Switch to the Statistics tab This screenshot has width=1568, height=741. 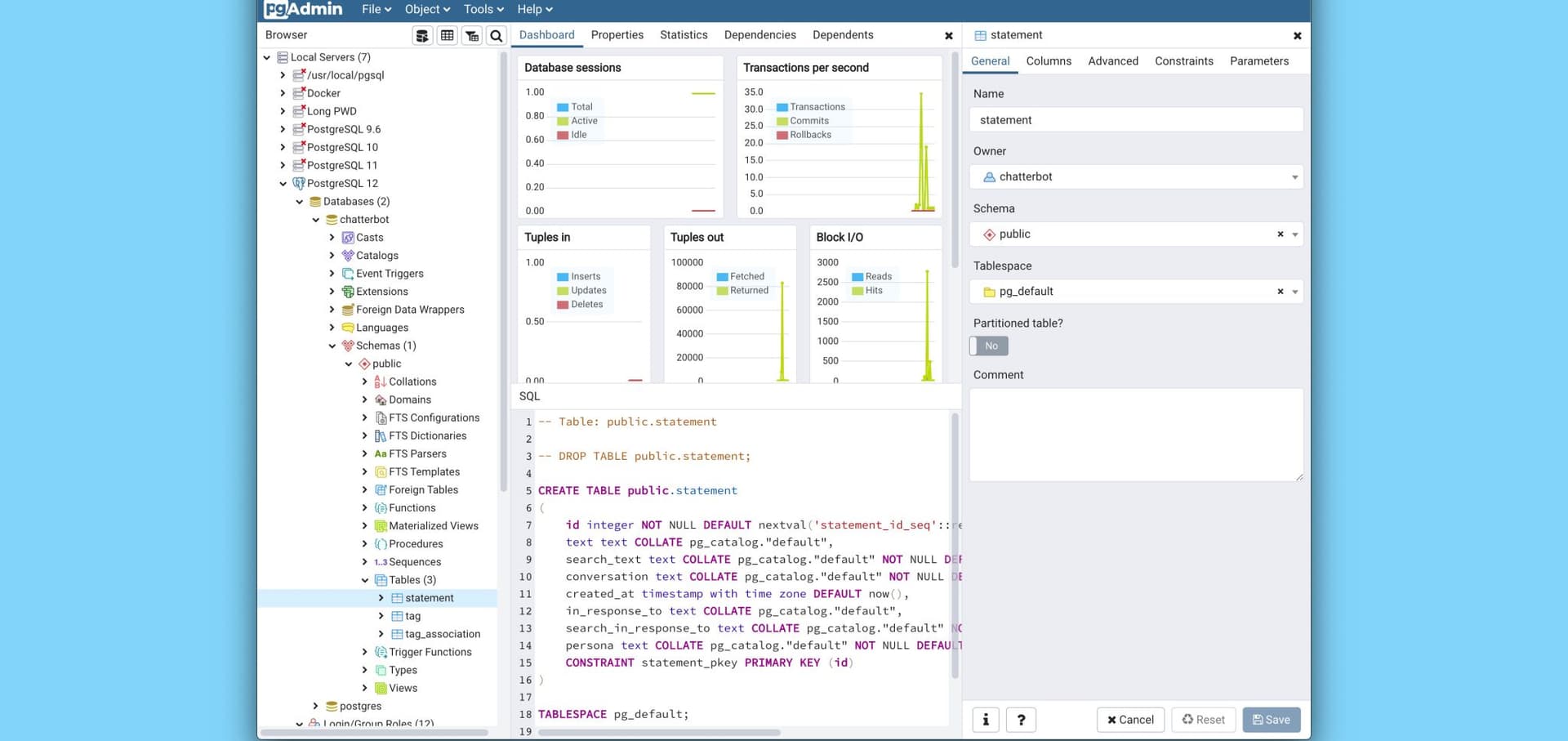point(684,35)
